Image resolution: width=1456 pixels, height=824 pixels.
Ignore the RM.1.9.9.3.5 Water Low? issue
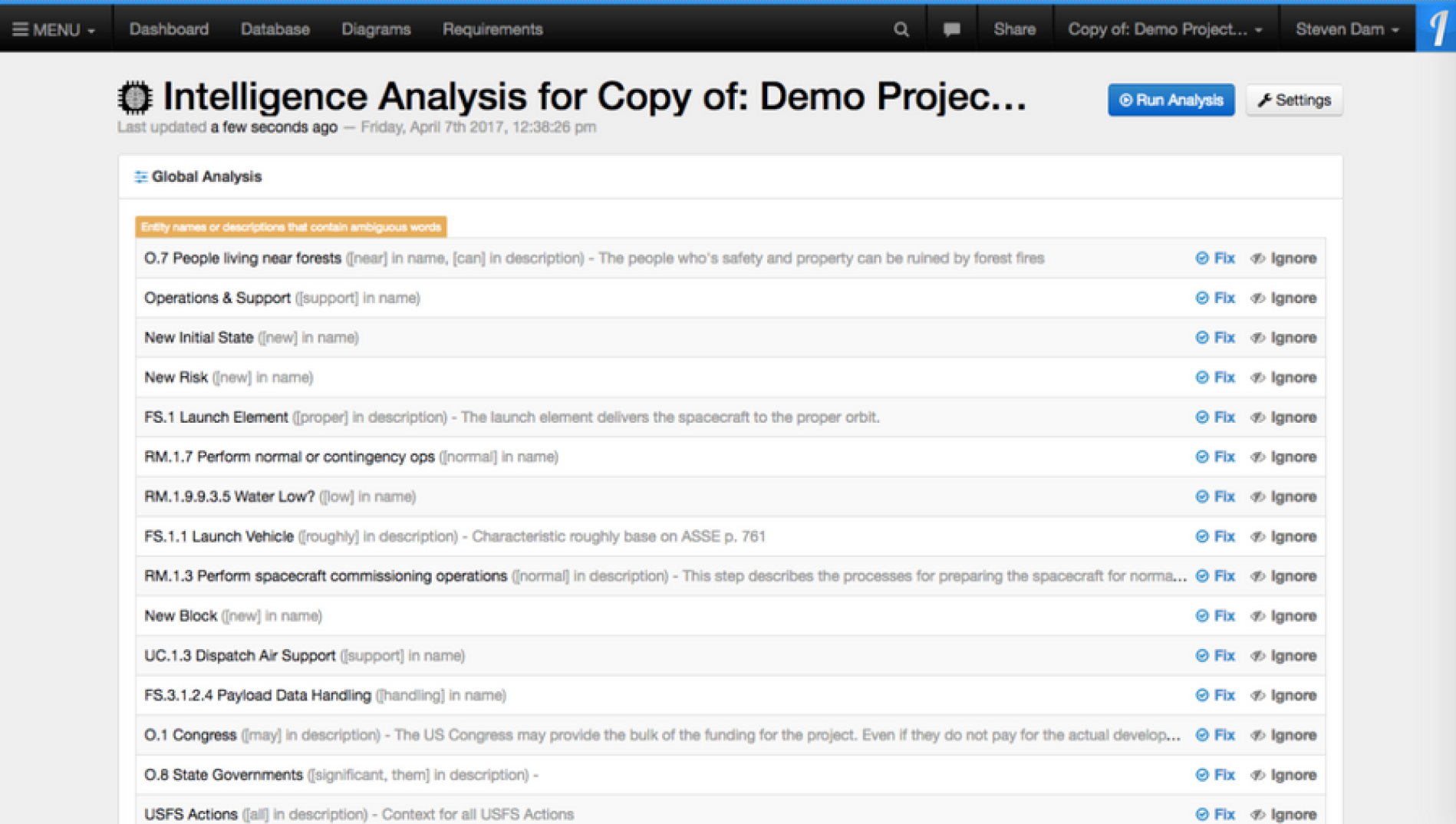pyautogui.click(x=1283, y=497)
